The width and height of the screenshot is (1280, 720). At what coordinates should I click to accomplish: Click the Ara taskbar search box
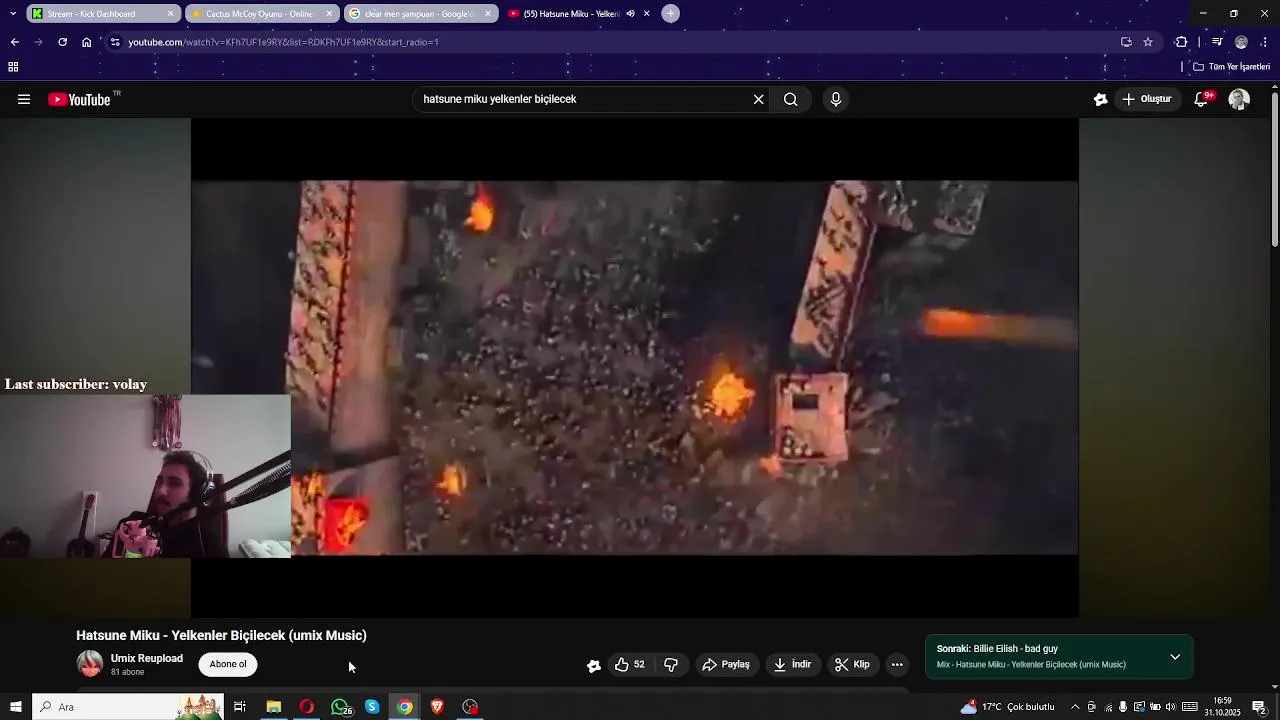coord(128,707)
